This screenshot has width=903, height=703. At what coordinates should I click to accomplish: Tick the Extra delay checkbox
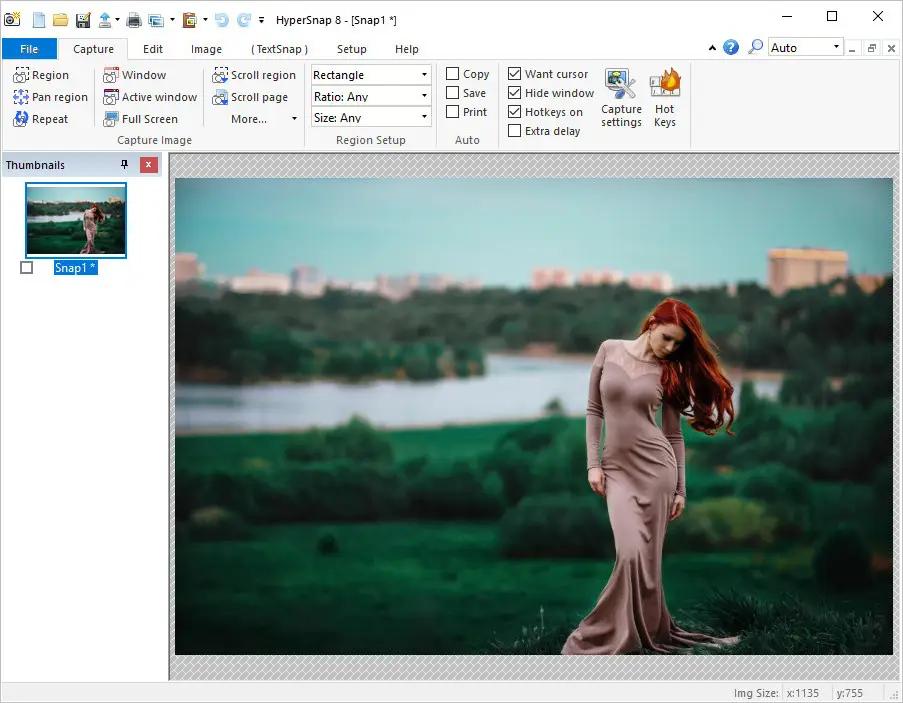pos(514,131)
